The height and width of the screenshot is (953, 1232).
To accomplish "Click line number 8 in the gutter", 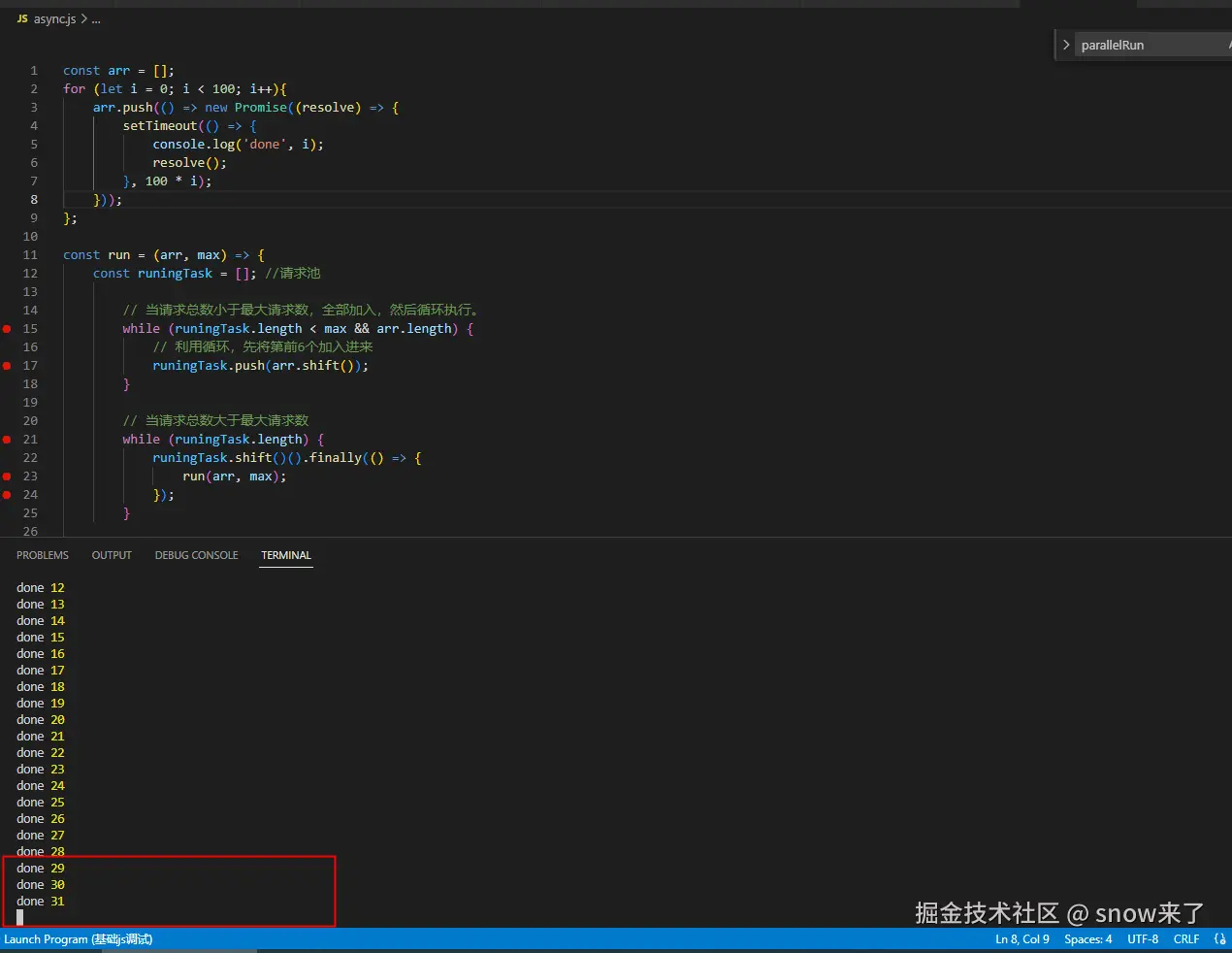I will pyautogui.click(x=34, y=200).
